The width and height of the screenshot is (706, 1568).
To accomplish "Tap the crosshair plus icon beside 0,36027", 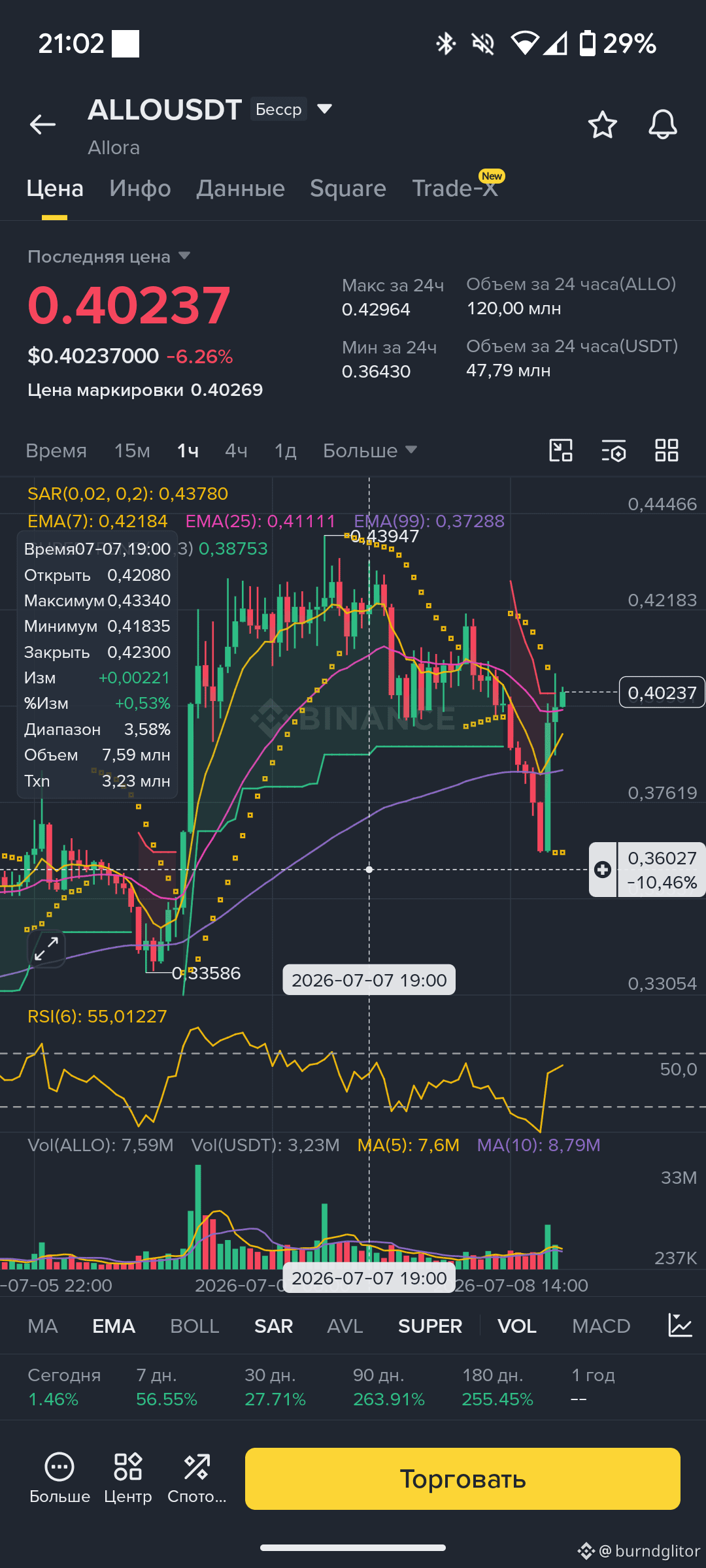I will [603, 870].
